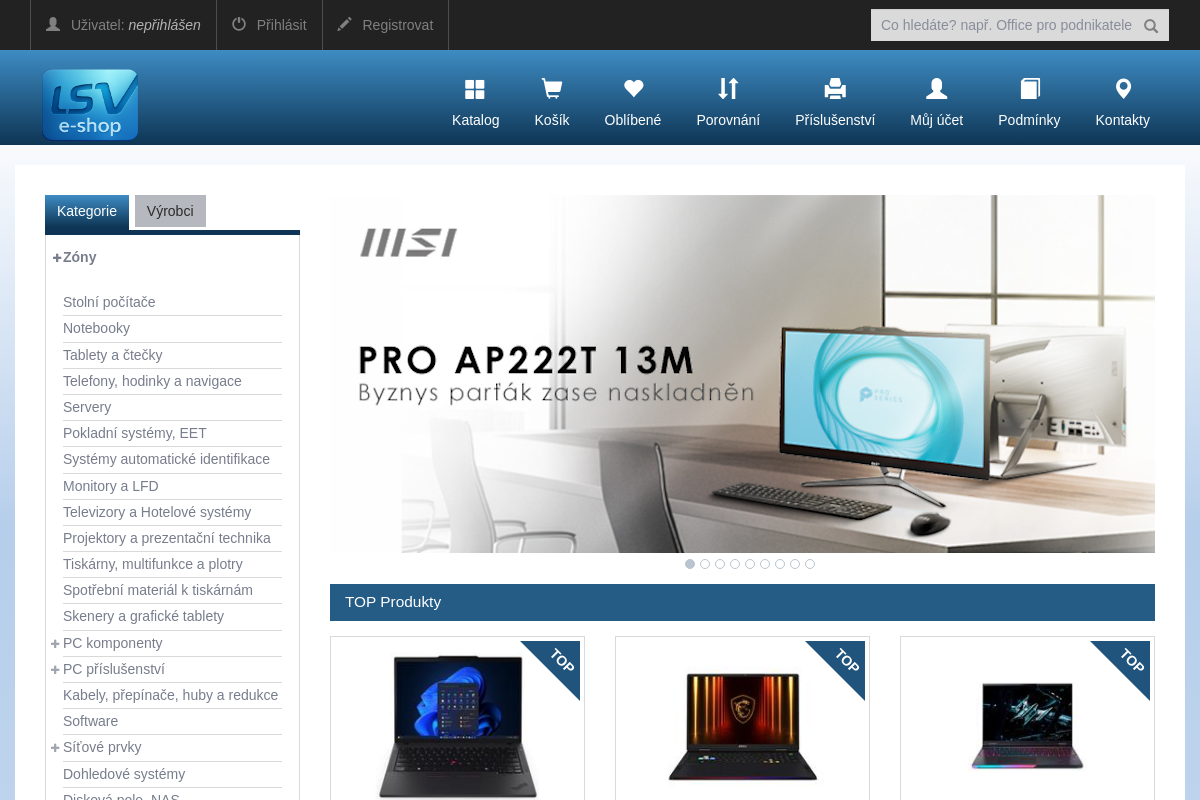Screen dimensions: 1200x800
Task: Select the sixth banner slide dot
Action: click(x=765, y=564)
